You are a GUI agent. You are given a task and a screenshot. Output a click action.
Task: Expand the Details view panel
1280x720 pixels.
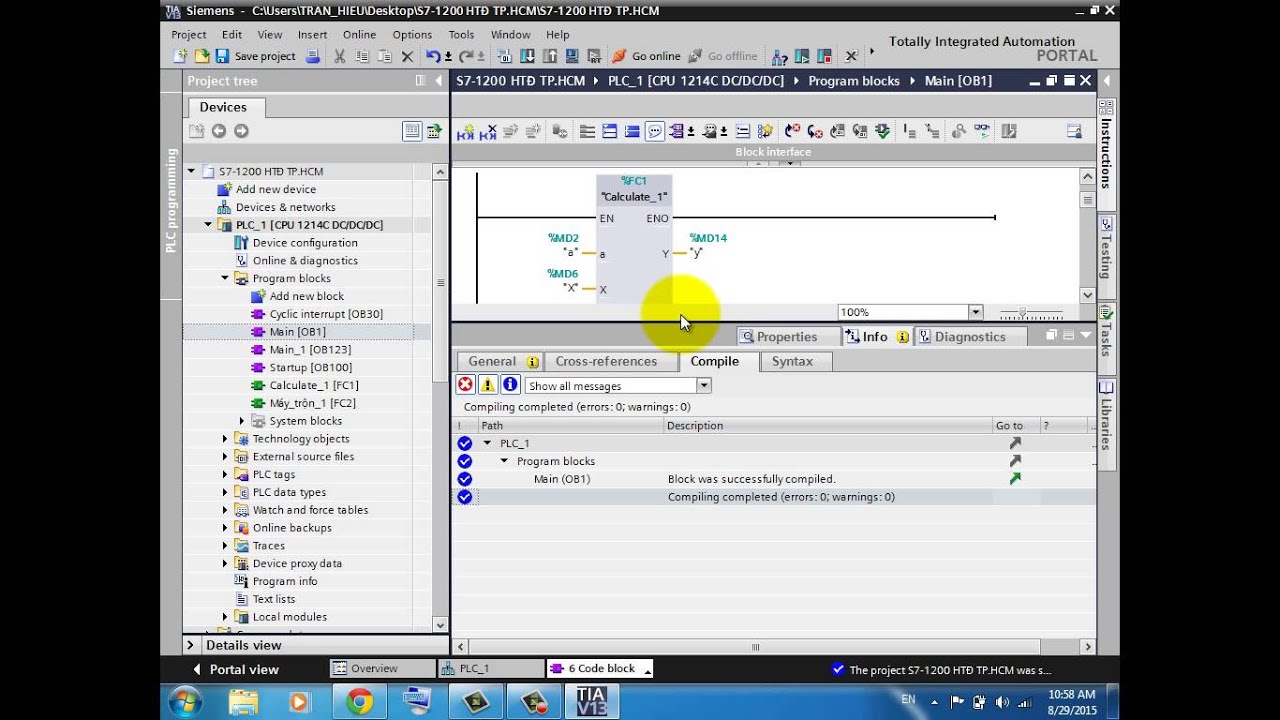tap(190, 645)
